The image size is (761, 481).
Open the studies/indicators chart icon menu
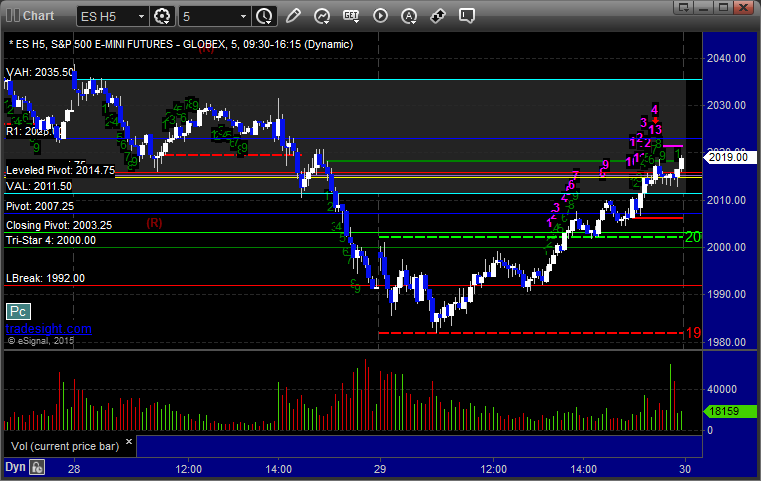point(322,16)
